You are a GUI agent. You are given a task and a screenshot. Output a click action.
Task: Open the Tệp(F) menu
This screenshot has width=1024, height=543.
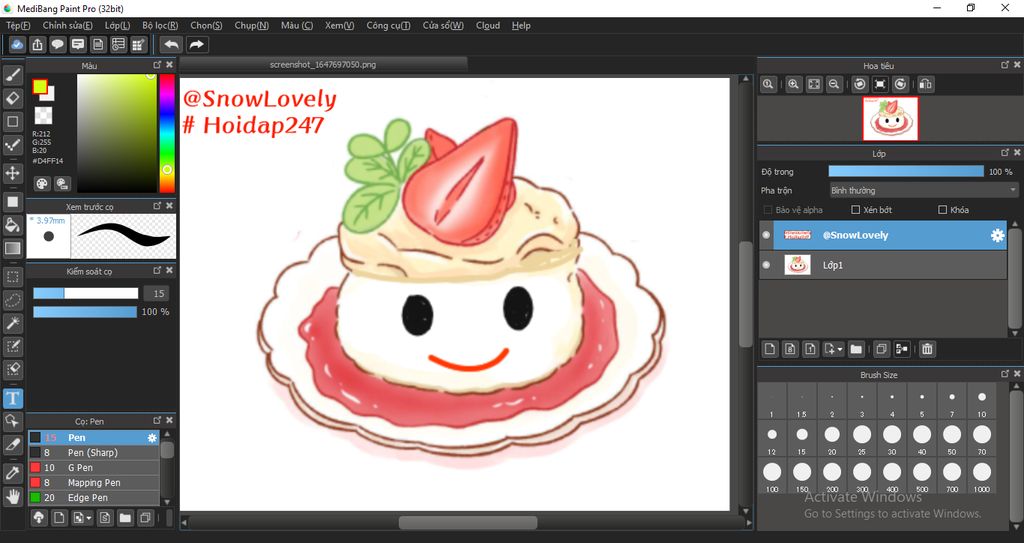18,25
